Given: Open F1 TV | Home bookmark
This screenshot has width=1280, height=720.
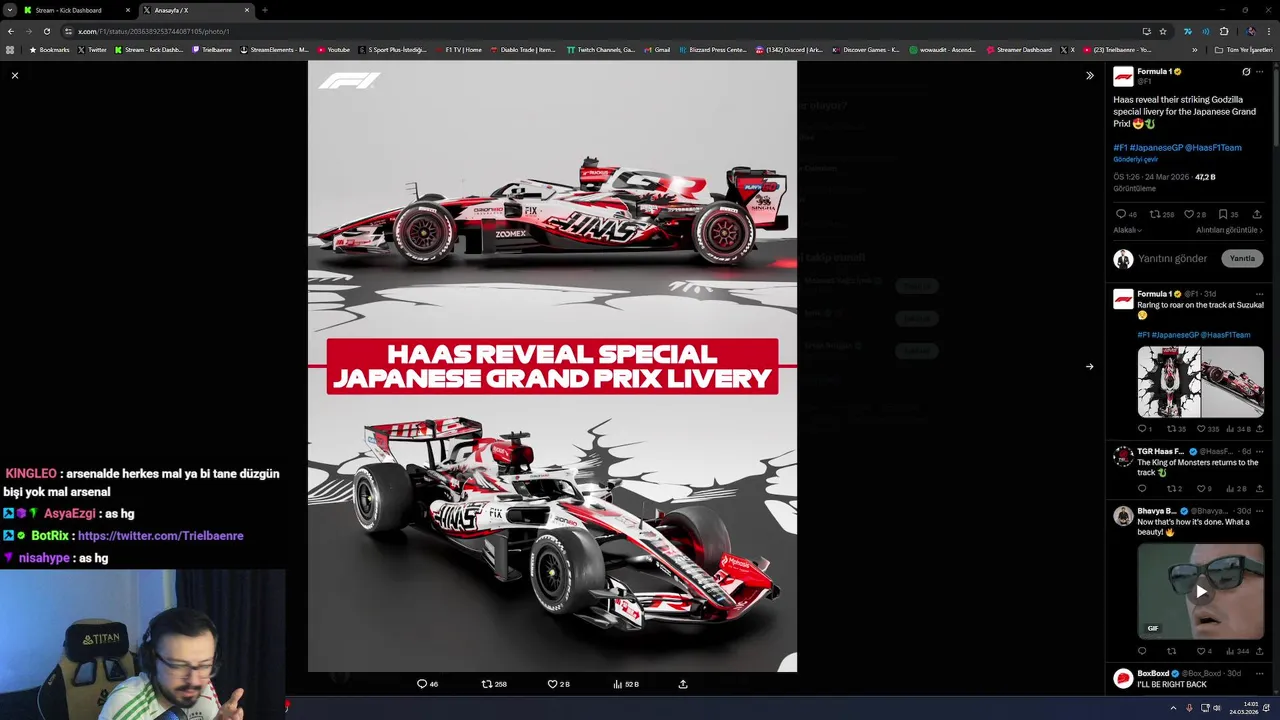Looking at the screenshot, I should coord(458,50).
